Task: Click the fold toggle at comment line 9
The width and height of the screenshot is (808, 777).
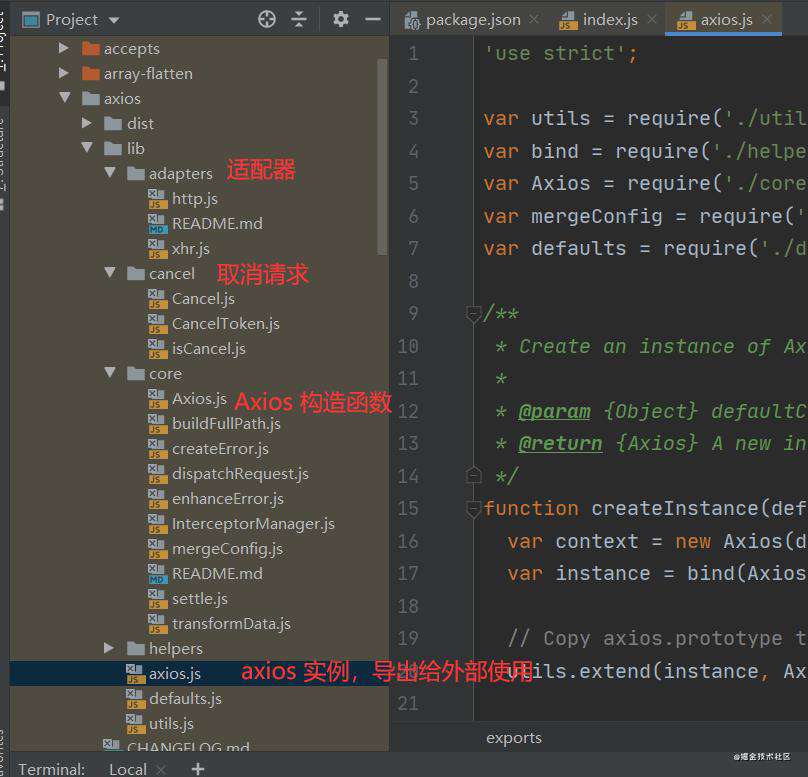Action: coord(473,313)
